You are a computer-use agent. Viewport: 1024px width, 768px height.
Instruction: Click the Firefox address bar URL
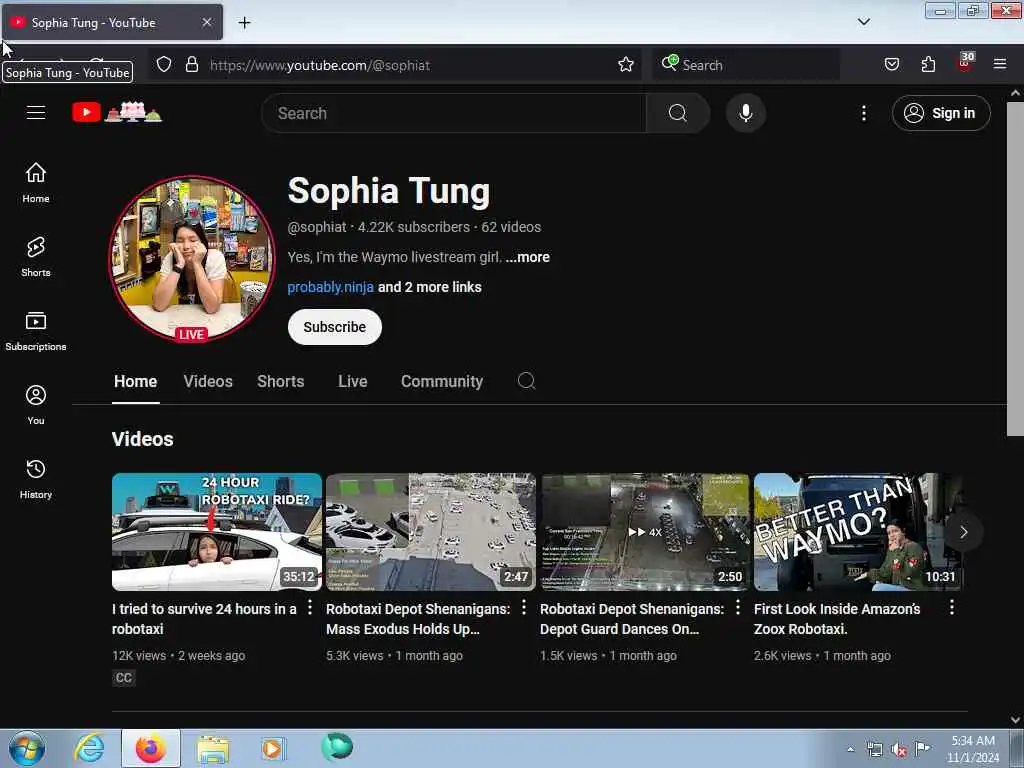[x=319, y=65]
